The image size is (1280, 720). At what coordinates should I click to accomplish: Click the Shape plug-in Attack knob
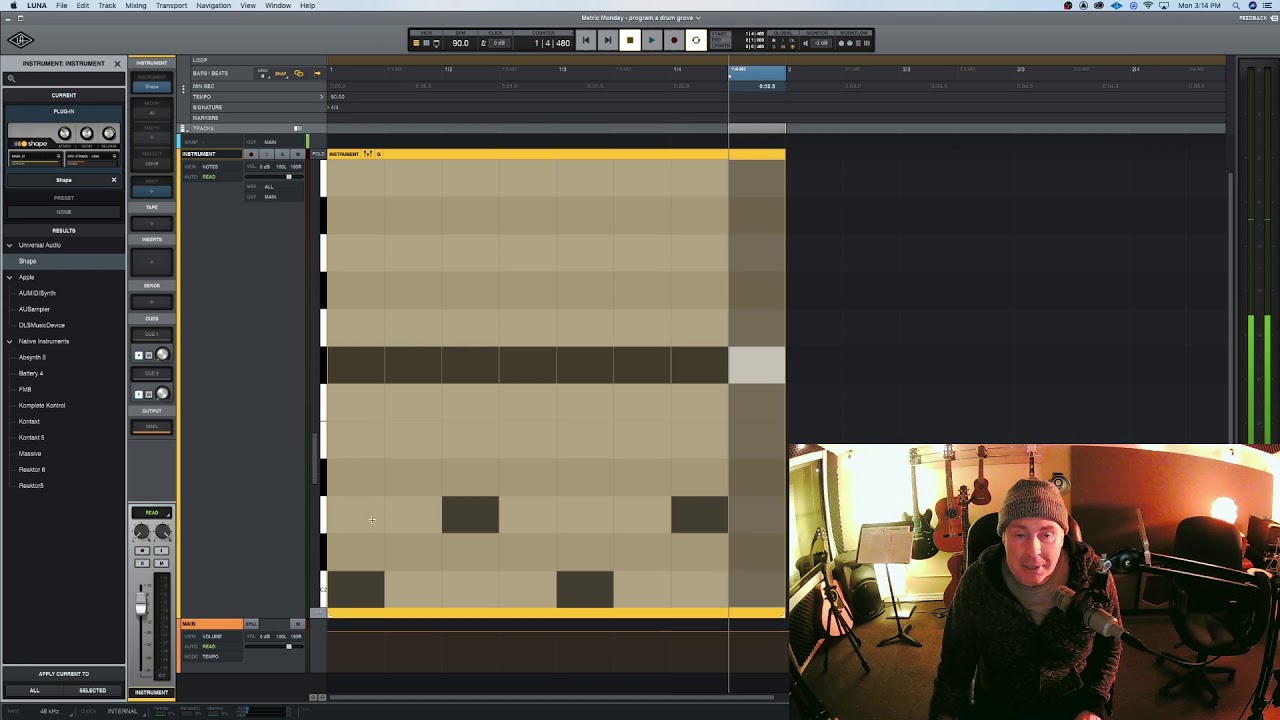64,133
